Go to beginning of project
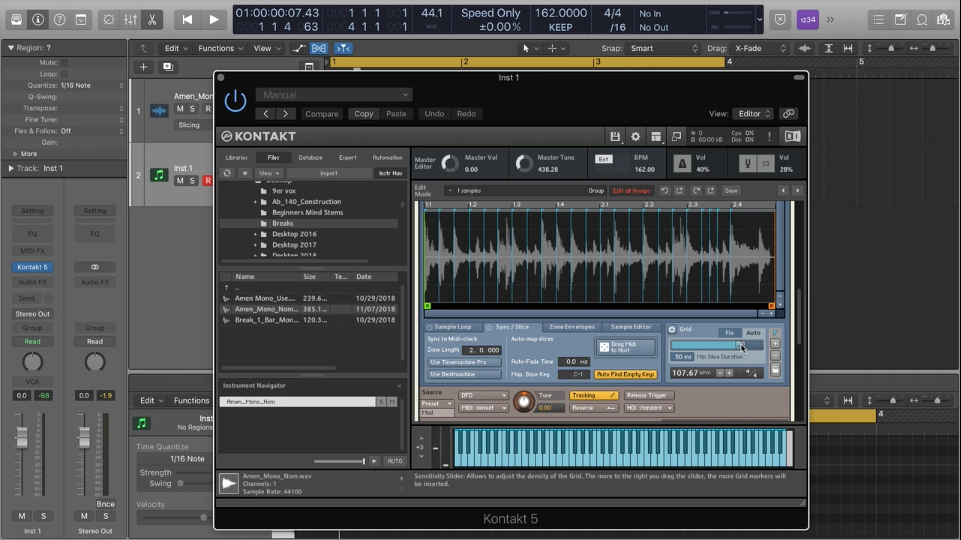The image size is (961, 540). (187, 20)
